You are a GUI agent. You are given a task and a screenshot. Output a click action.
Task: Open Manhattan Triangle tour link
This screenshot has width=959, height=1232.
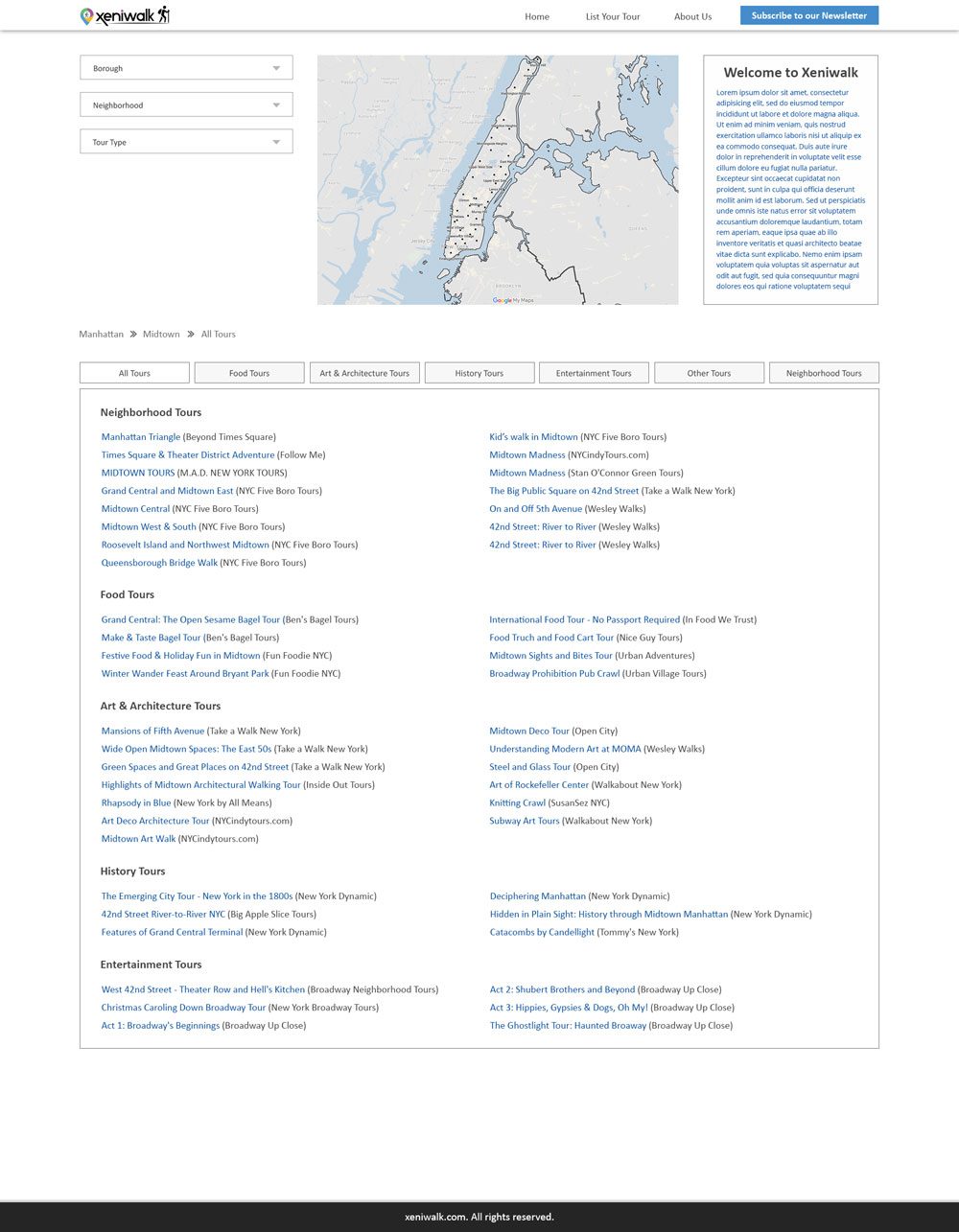click(141, 437)
